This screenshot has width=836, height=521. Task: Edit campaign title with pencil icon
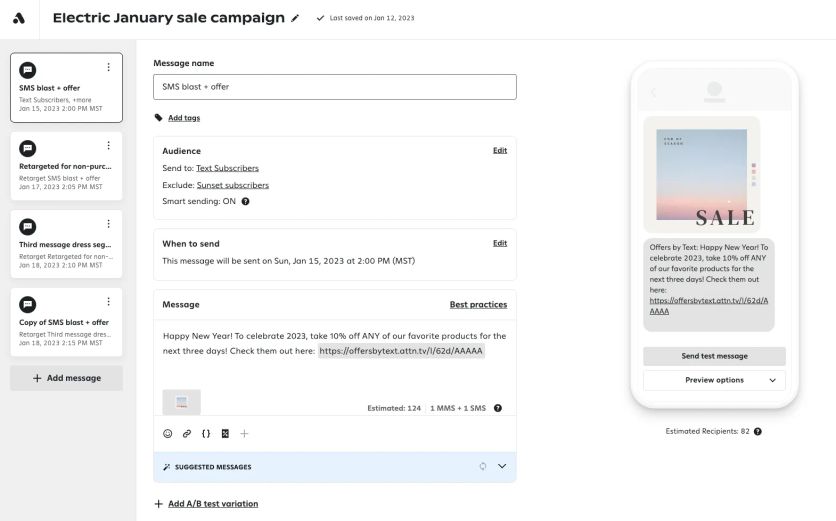pos(295,18)
